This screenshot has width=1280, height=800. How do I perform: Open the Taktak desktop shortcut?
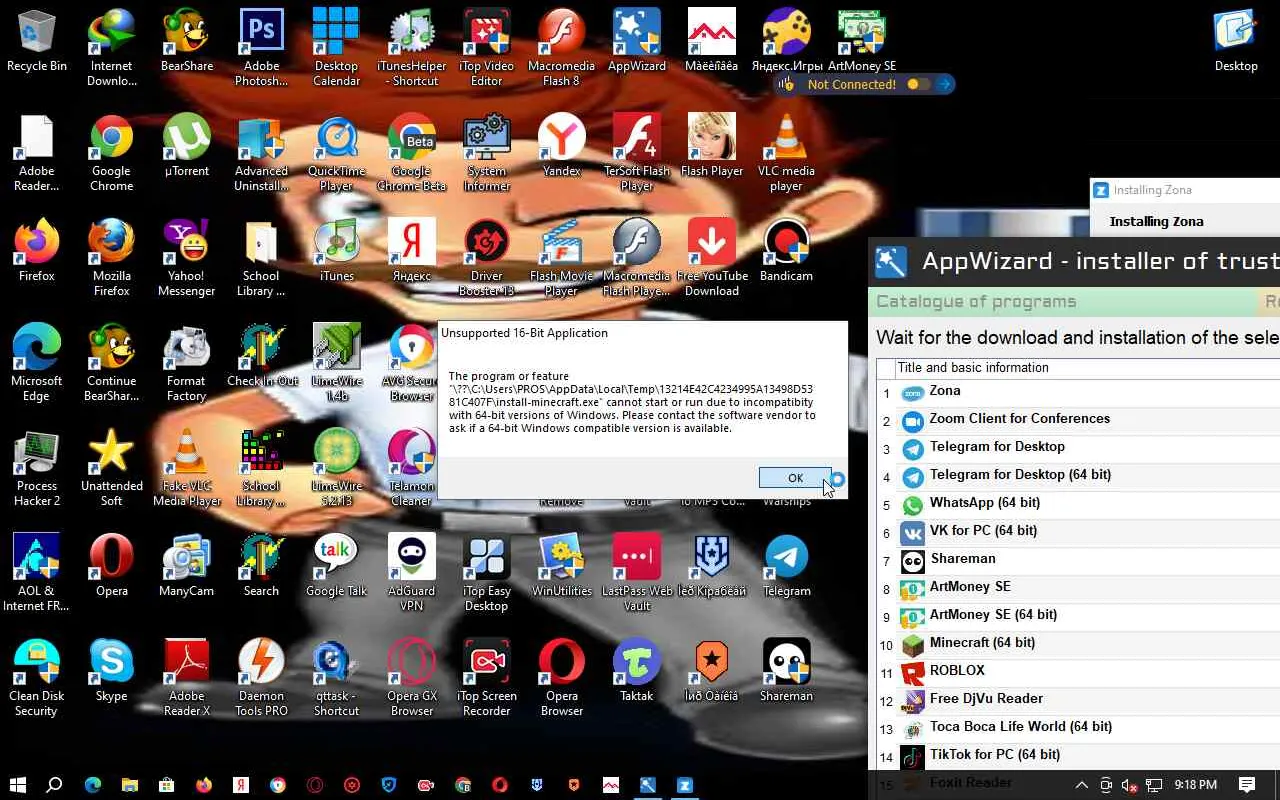(637, 672)
